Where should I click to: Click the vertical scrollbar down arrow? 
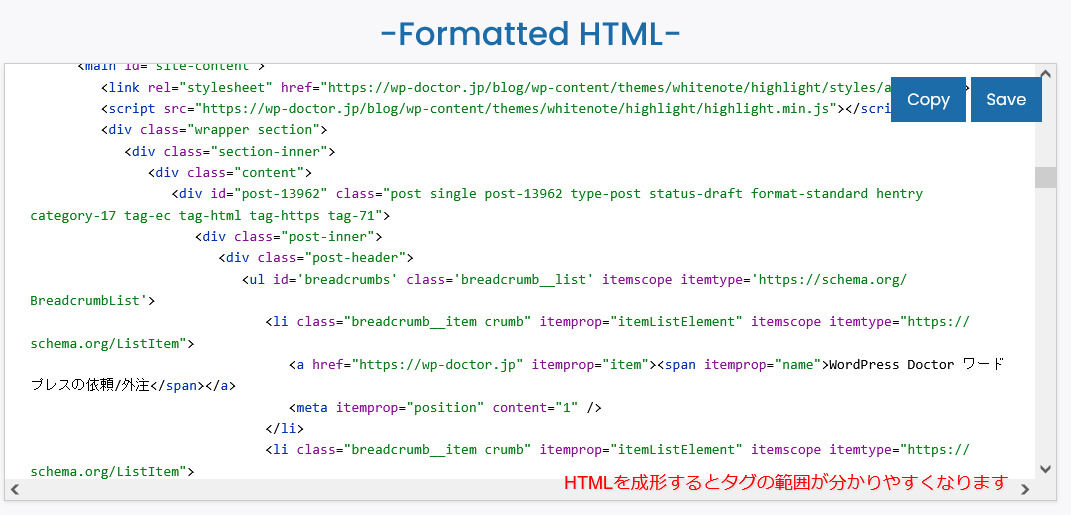pyautogui.click(x=1045, y=469)
